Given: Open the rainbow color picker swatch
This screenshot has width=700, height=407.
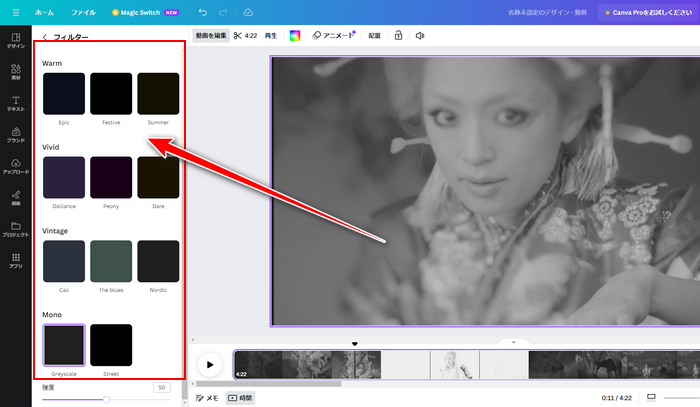Looking at the screenshot, I should coord(295,36).
